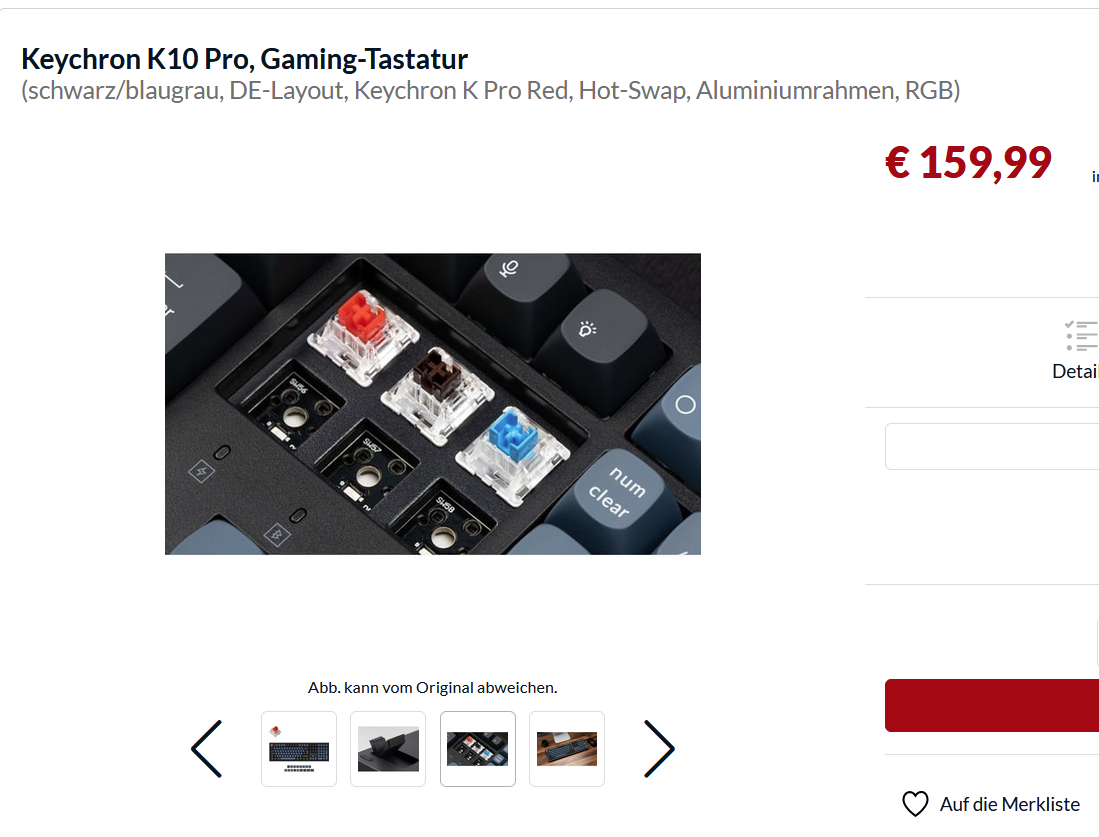1099x837 pixels.
Task: Show the previous product image with left arrow
Action: pyautogui.click(x=207, y=749)
